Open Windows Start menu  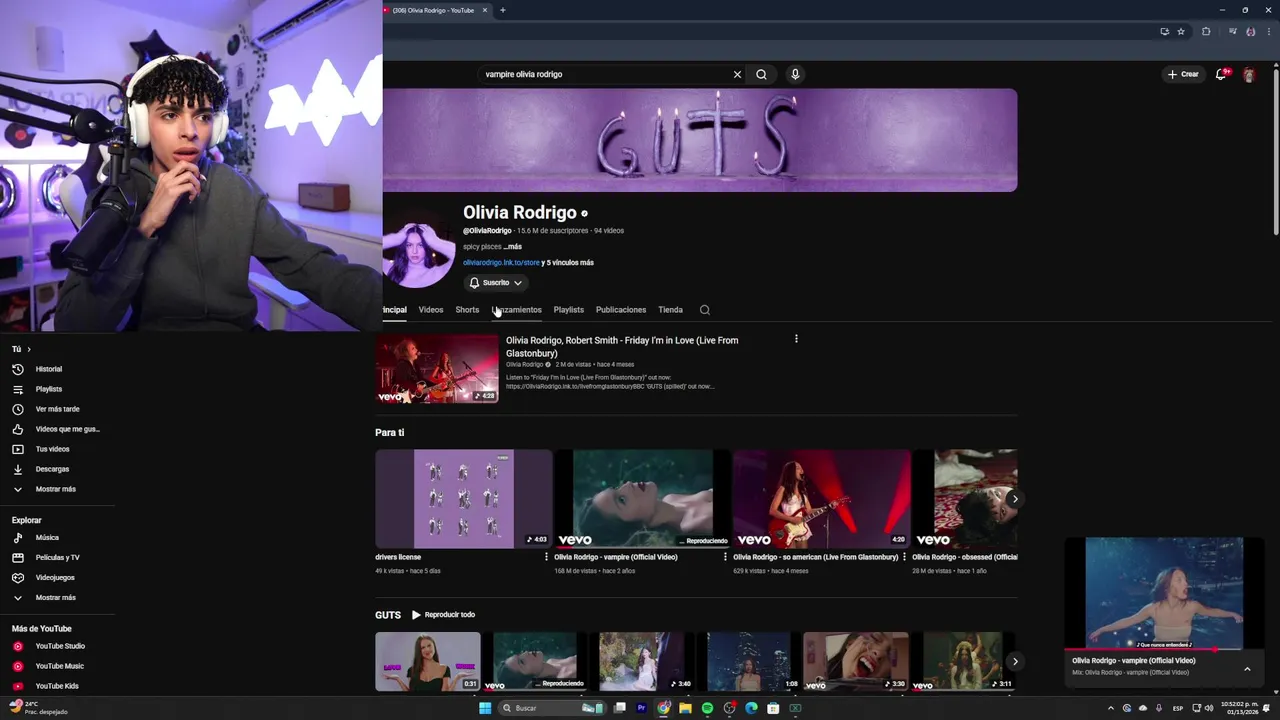tap(485, 708)
